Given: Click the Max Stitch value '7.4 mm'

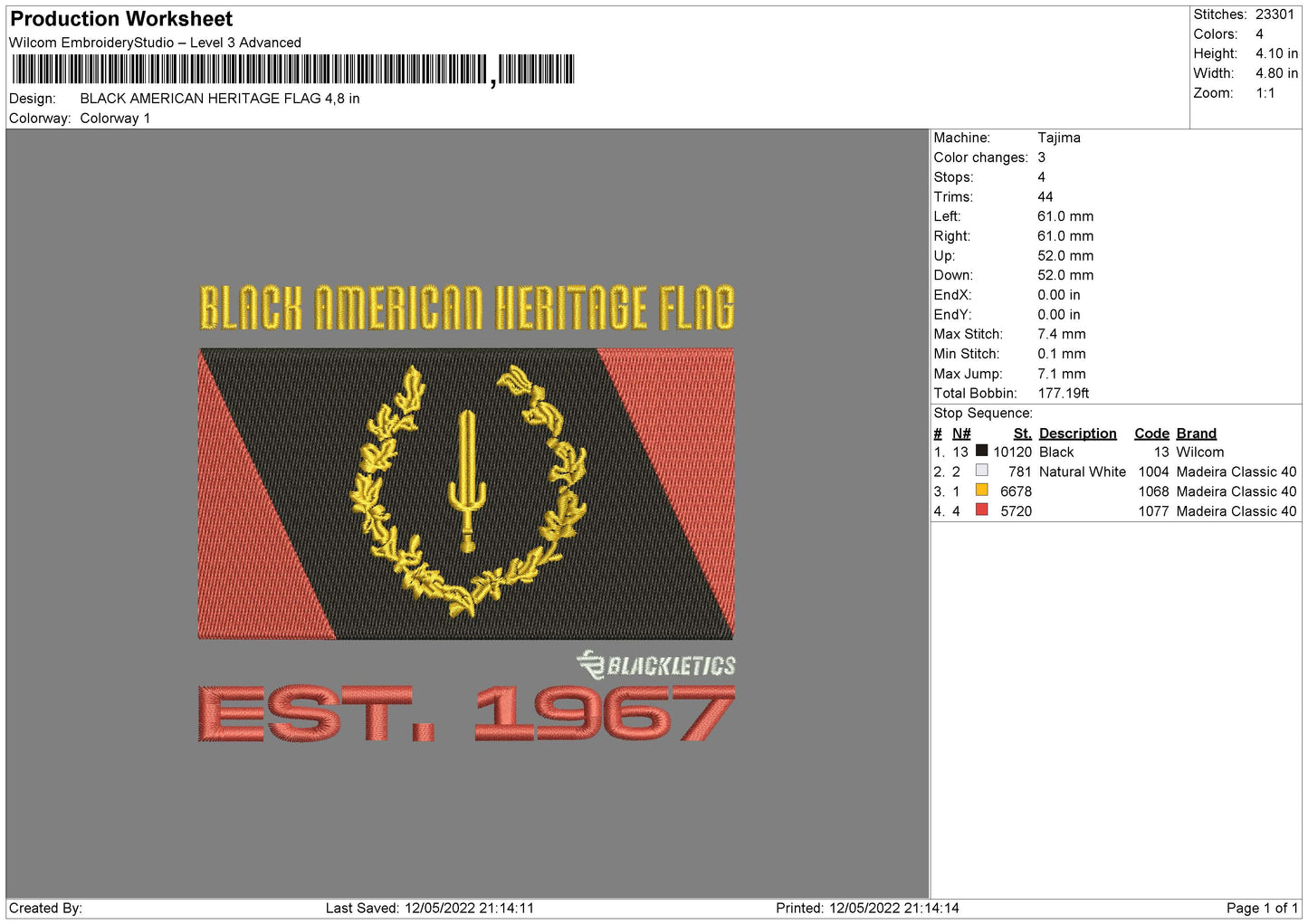Looking at the screenshot, I should coord(1062,334).
